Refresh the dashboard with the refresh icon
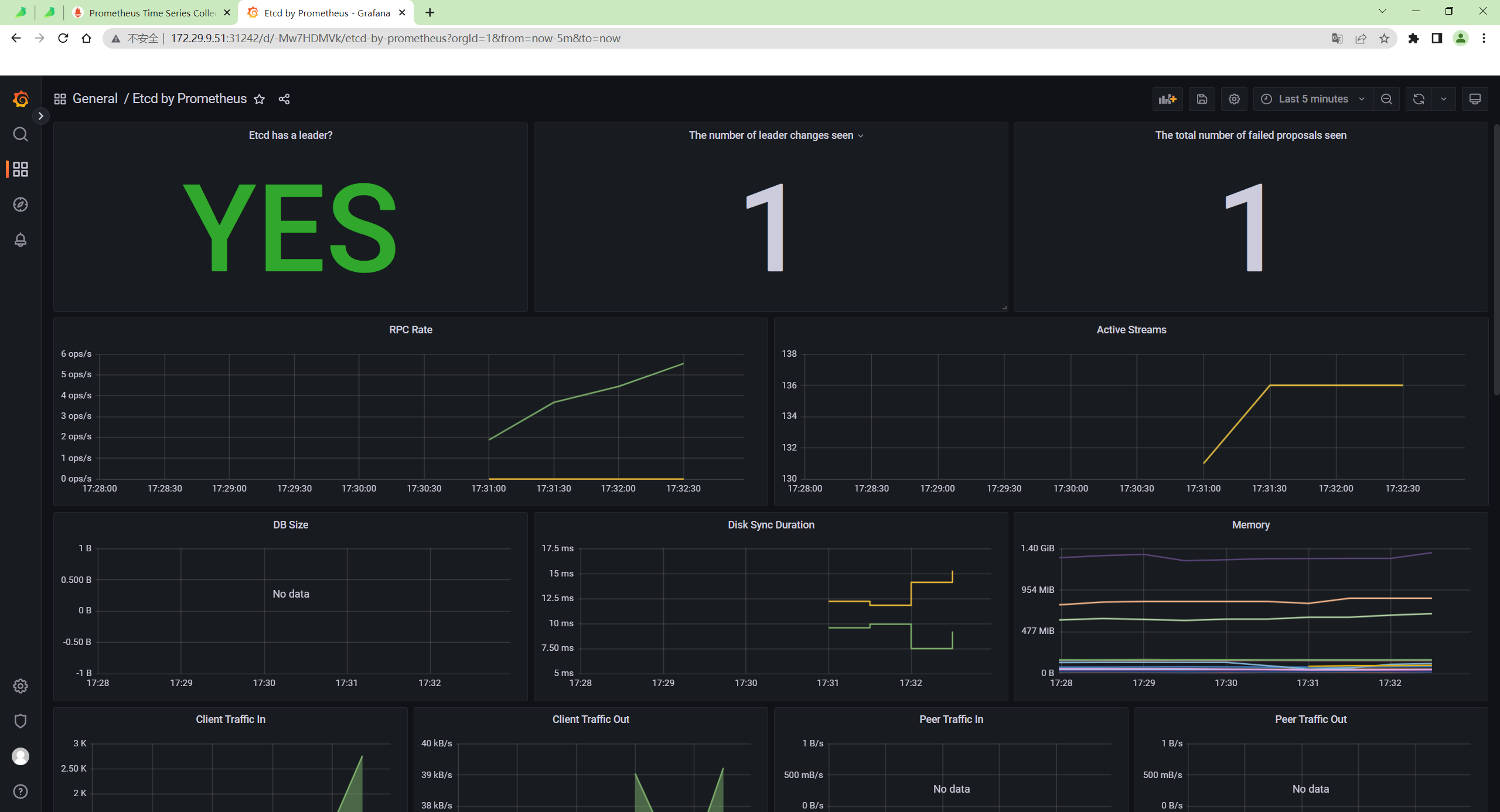Image resolution: width=1500 pixels, height=812 pixels. pos(1419,99)
